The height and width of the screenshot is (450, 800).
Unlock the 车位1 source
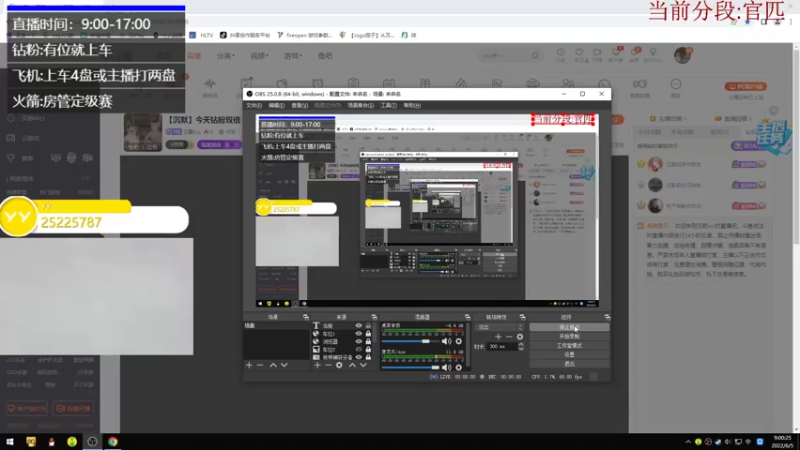(368, 334)
